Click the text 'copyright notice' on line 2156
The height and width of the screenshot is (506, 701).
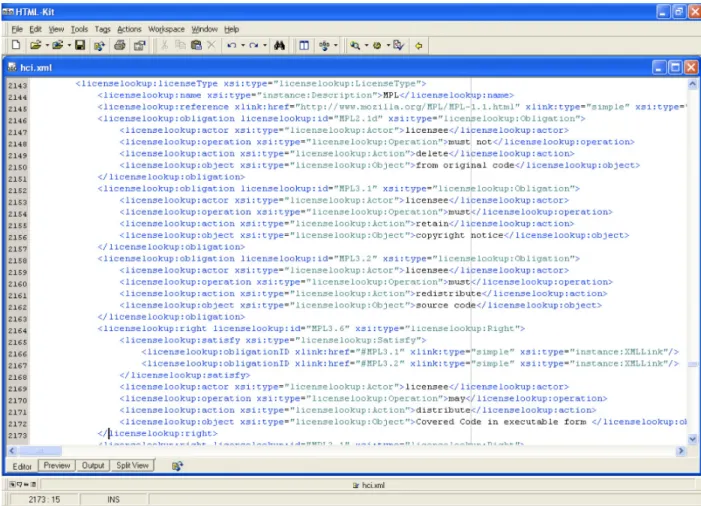tap(460, 235)
